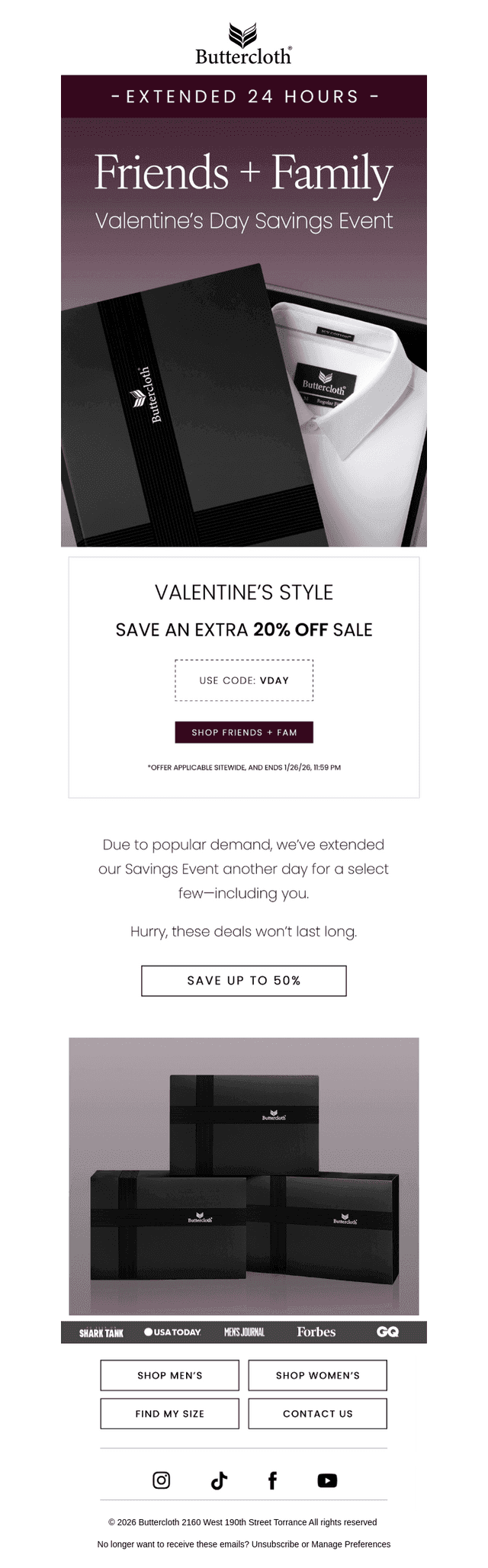Select the Find My Size button

tap(169, 1413)
